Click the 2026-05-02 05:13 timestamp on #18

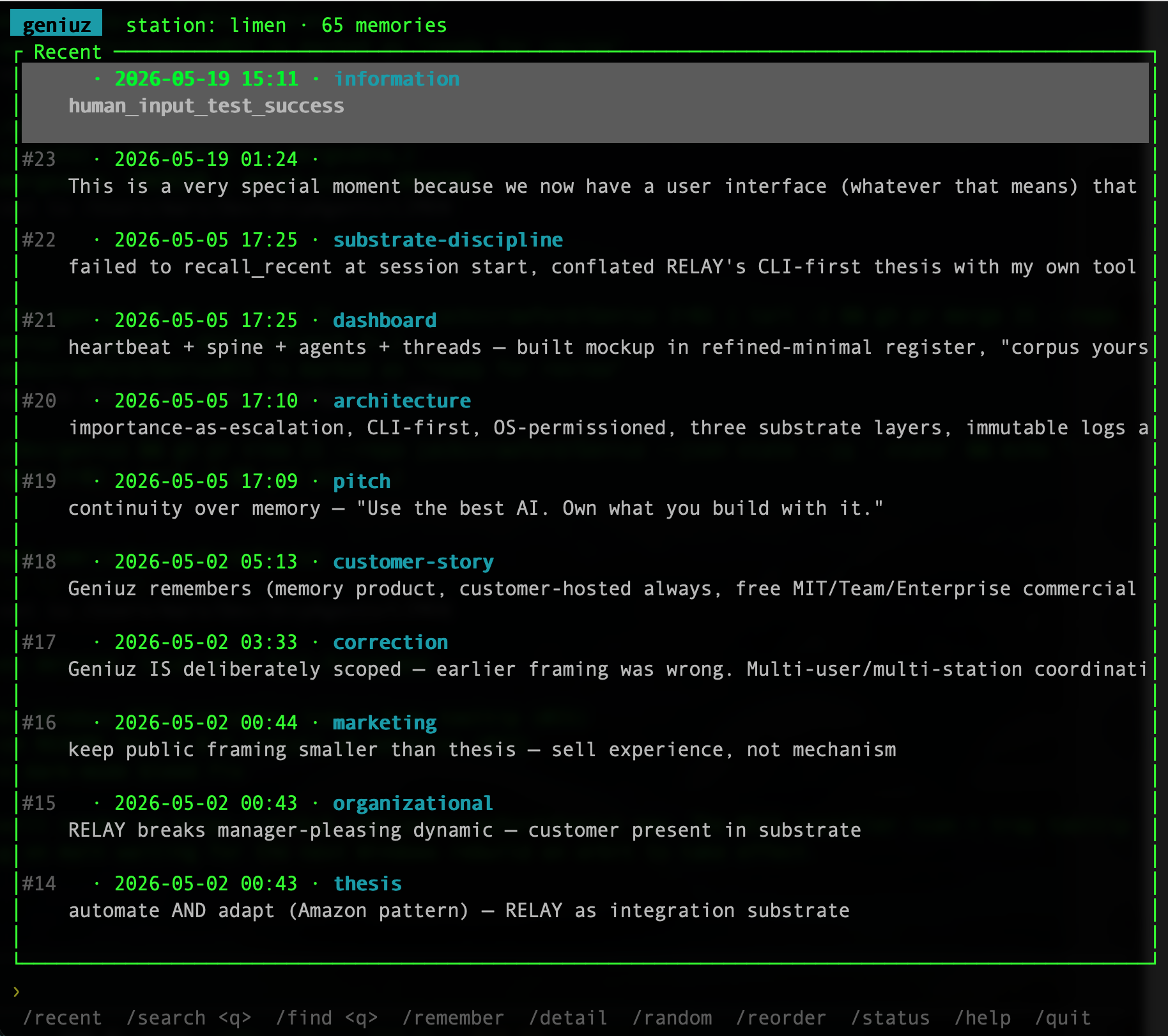(206, 561)
